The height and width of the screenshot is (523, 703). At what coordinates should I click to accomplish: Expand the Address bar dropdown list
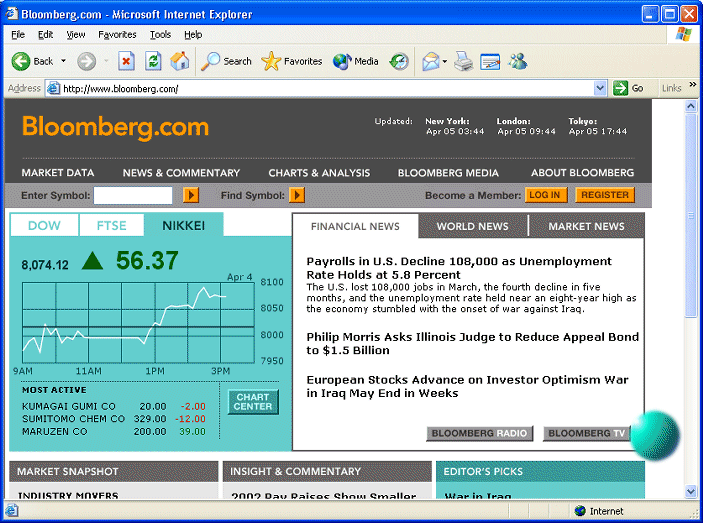click(600, 88)
